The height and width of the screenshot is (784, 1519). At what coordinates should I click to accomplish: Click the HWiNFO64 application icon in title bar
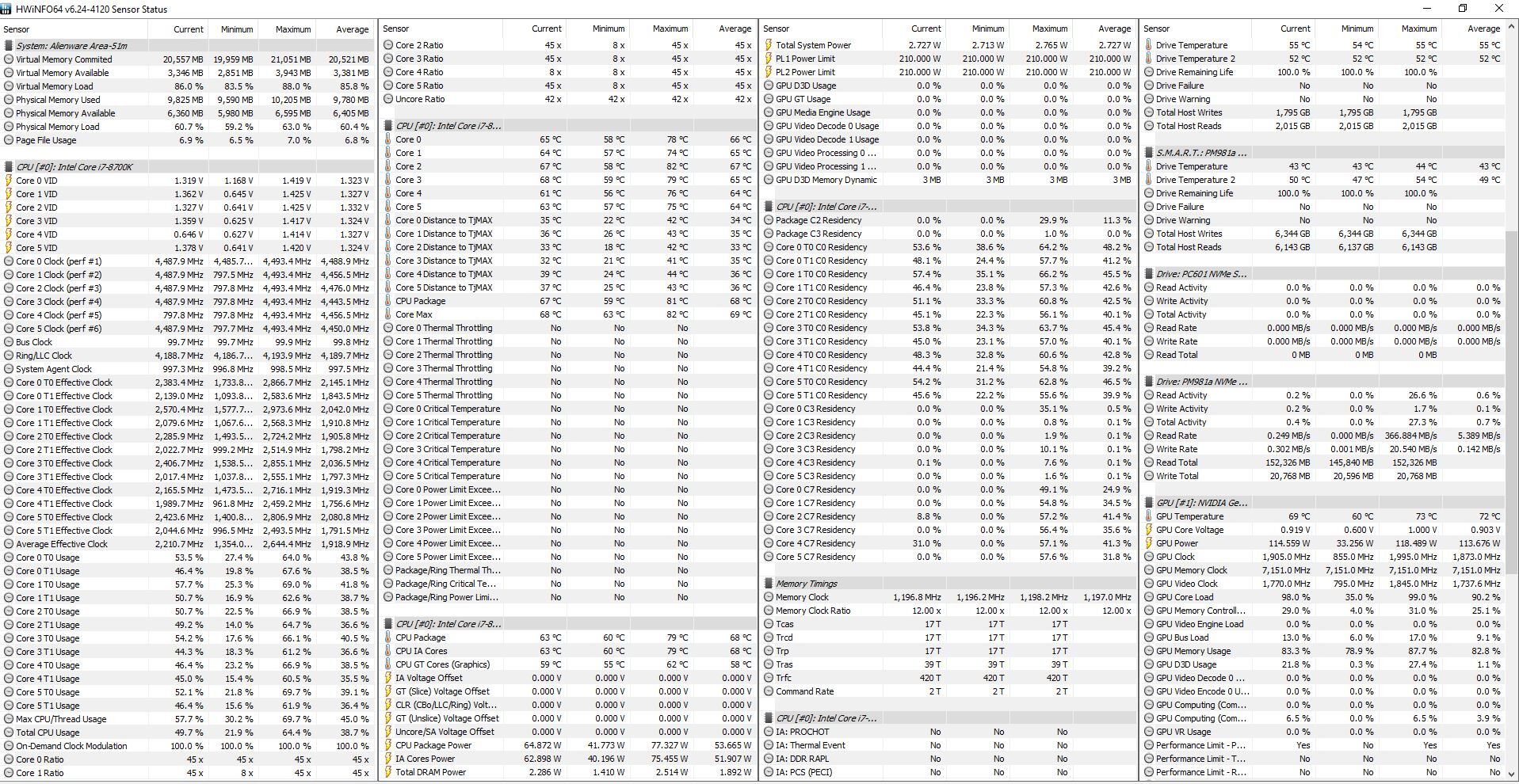click(7, 9)
